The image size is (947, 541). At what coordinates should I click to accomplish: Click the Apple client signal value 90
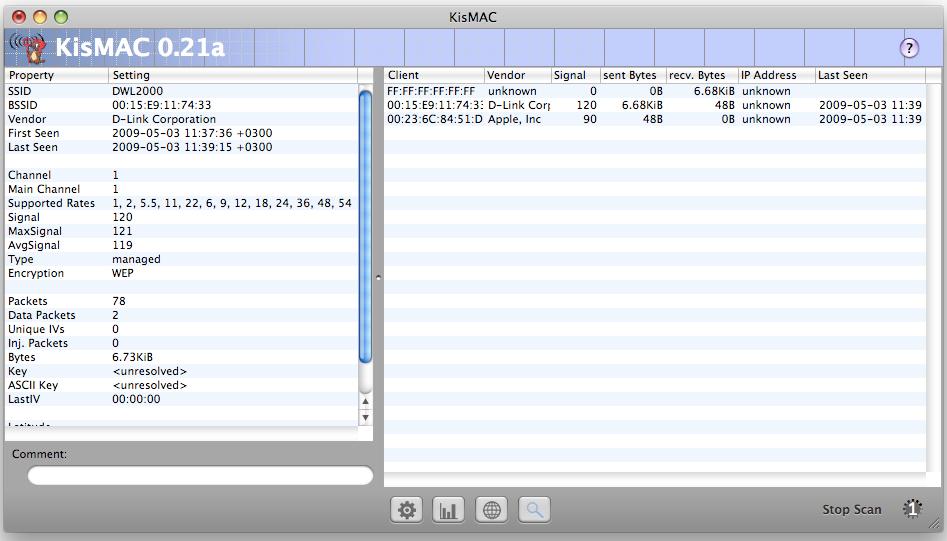[x=589, y=119]
